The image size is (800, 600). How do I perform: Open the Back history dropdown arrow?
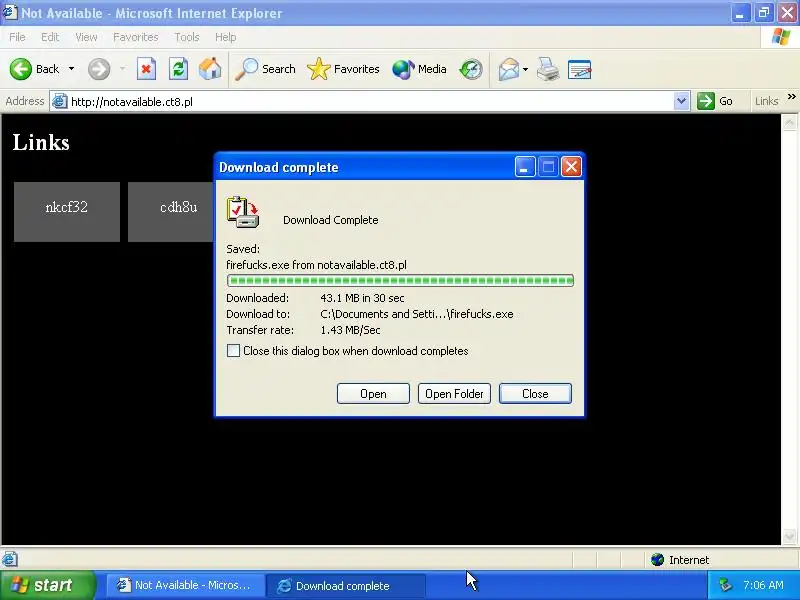[71, 69]
